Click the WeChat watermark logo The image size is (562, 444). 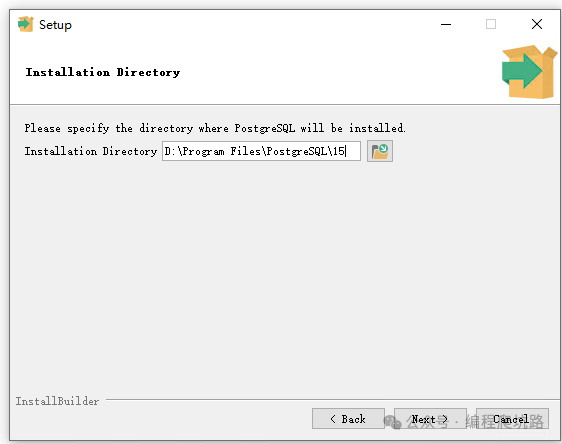tap(392, 421)
